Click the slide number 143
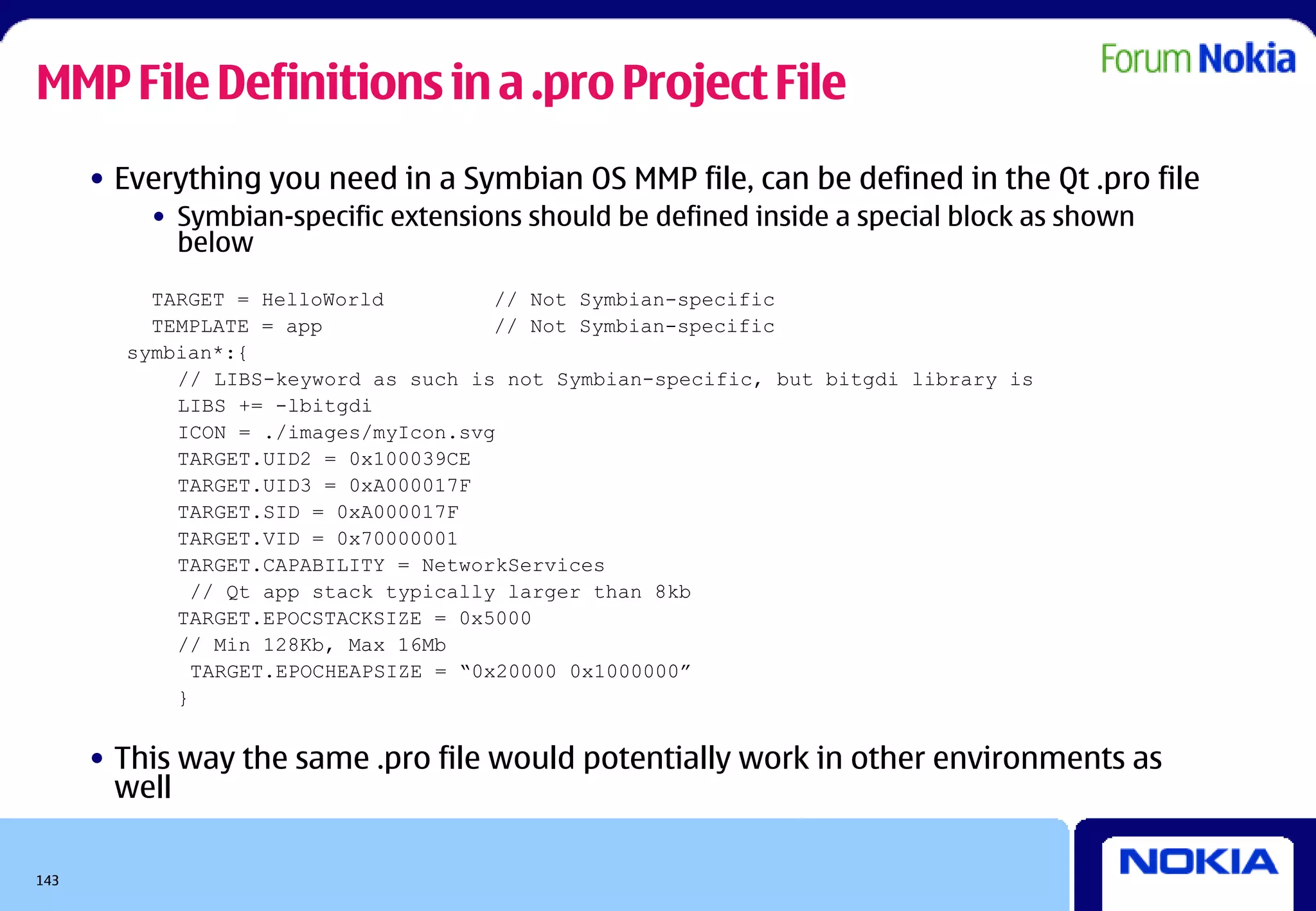This screenshot has width=1316, height=911. [48, 880]
